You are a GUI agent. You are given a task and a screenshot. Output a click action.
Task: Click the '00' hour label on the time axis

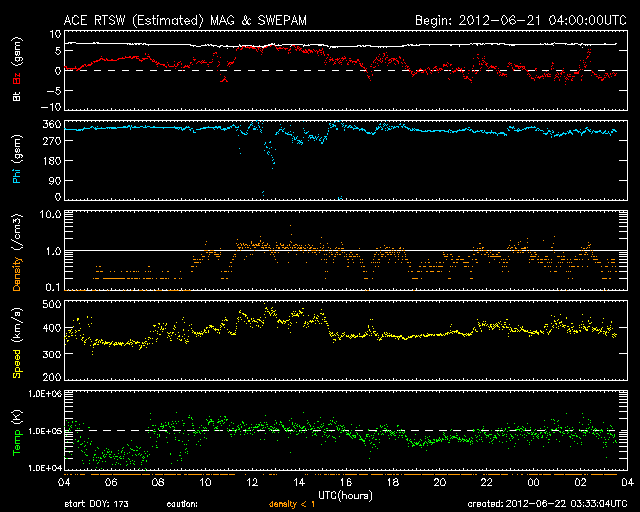coord(533,482)
